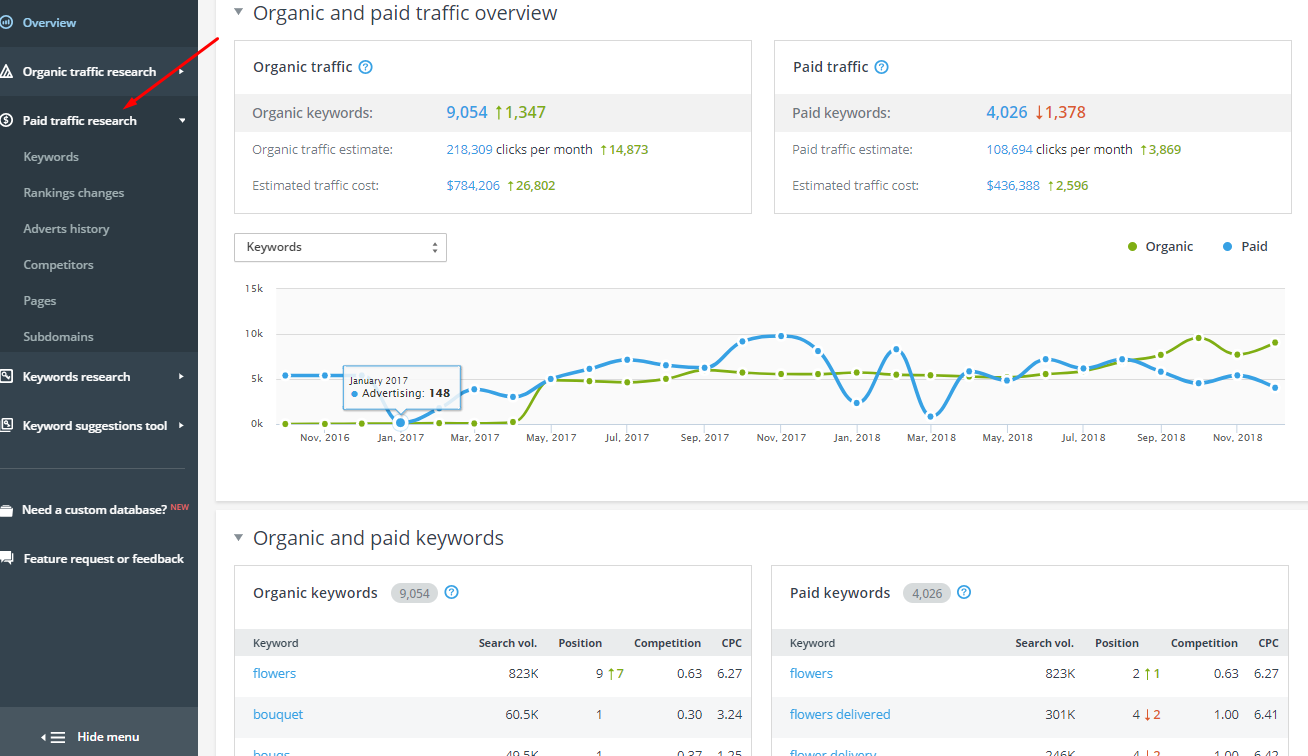The image size is (1308, 756).
Task: Open 'flowers' in Organic keywords table
Action: point(274,673)
